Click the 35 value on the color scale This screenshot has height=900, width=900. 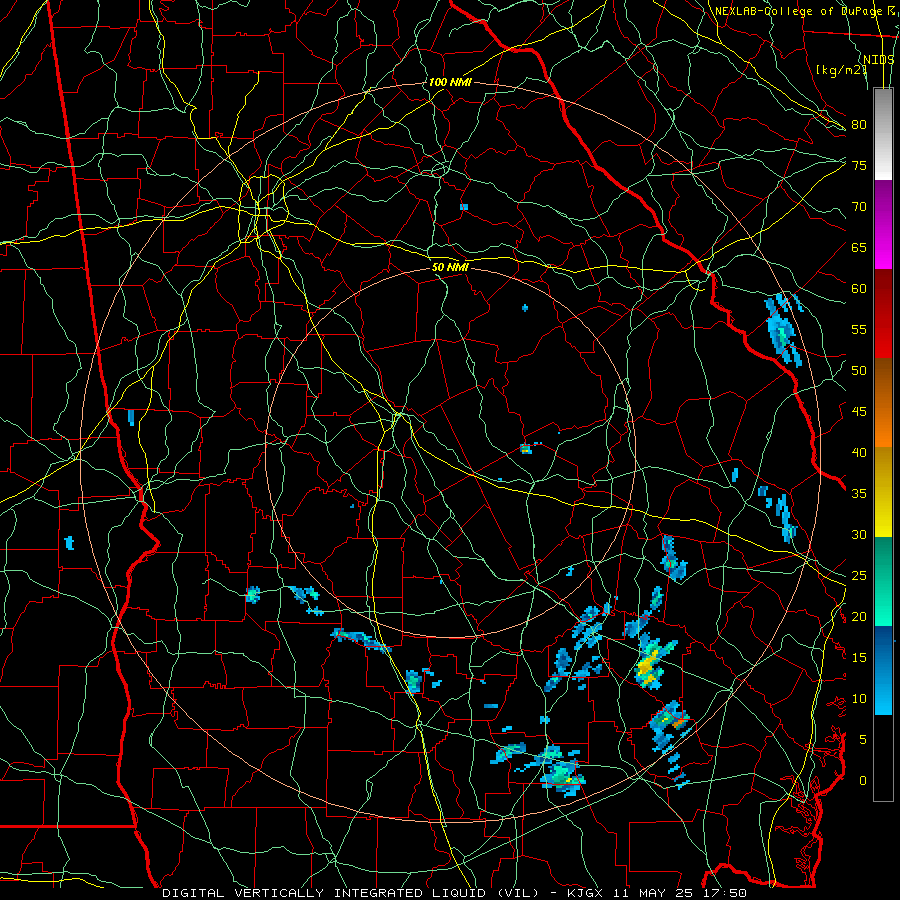click(859, 494)
